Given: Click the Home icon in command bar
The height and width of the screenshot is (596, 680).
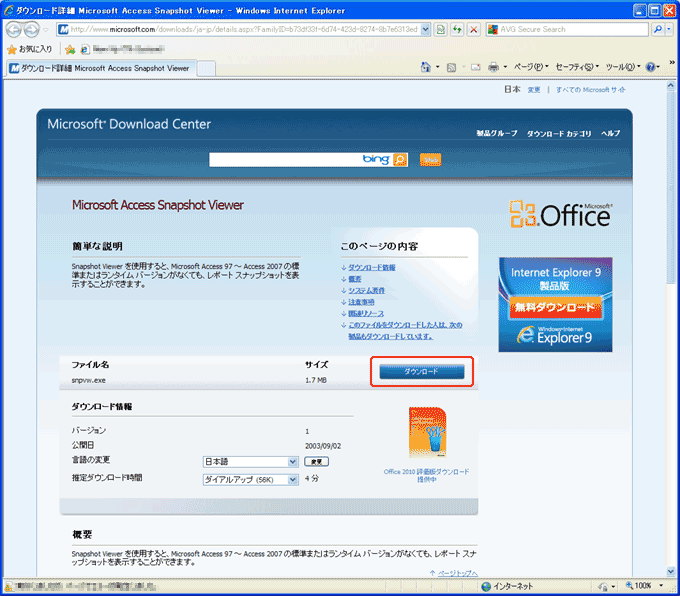Looking at the screenshot, I should click(x=425, y=67).
